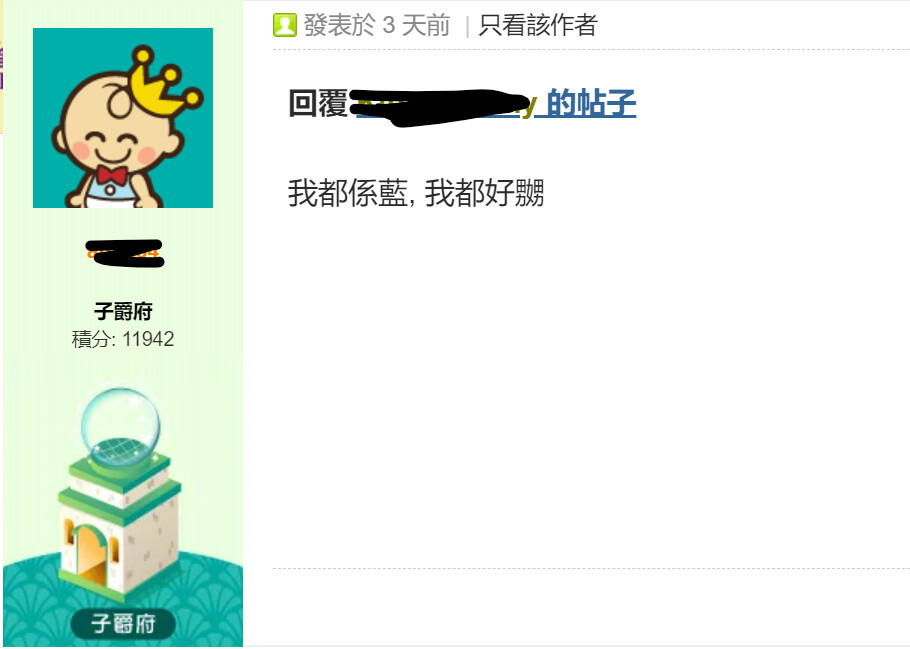Open the blacked-out username under the avatar
This screenshot has width=910, height=649.
click(125, 253)
